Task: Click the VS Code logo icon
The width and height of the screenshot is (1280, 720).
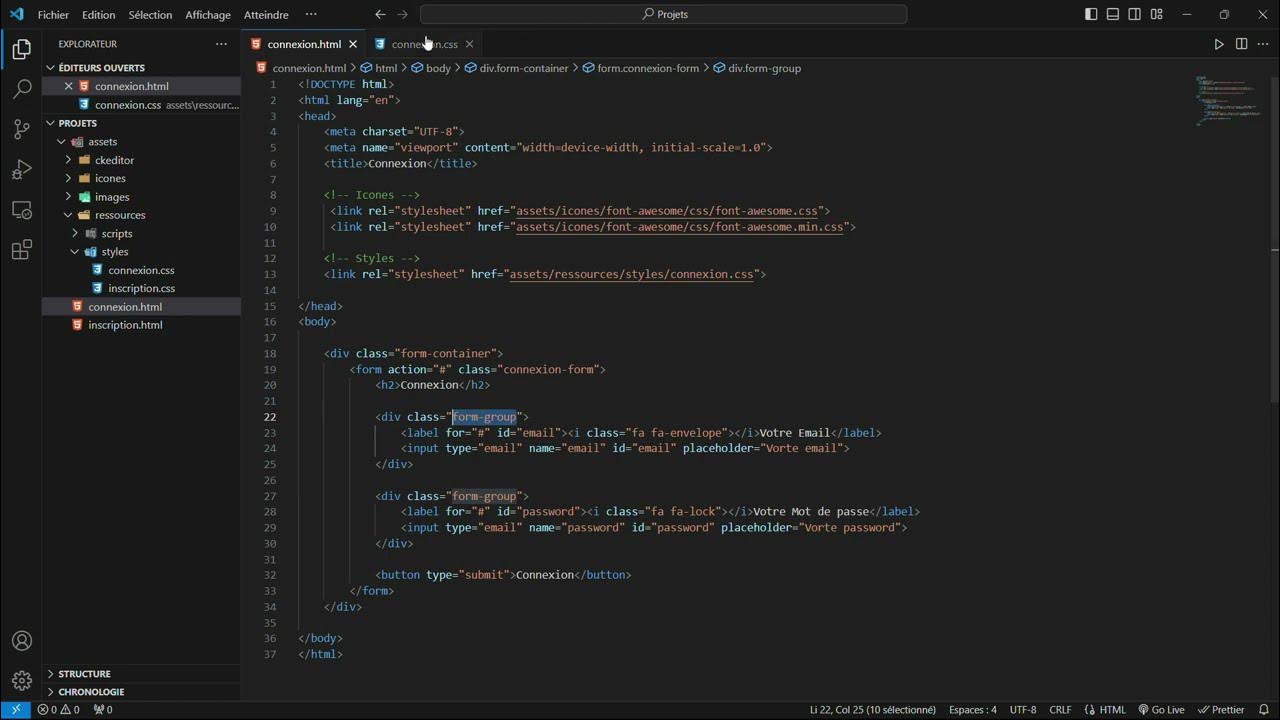Action: [15, 14]
